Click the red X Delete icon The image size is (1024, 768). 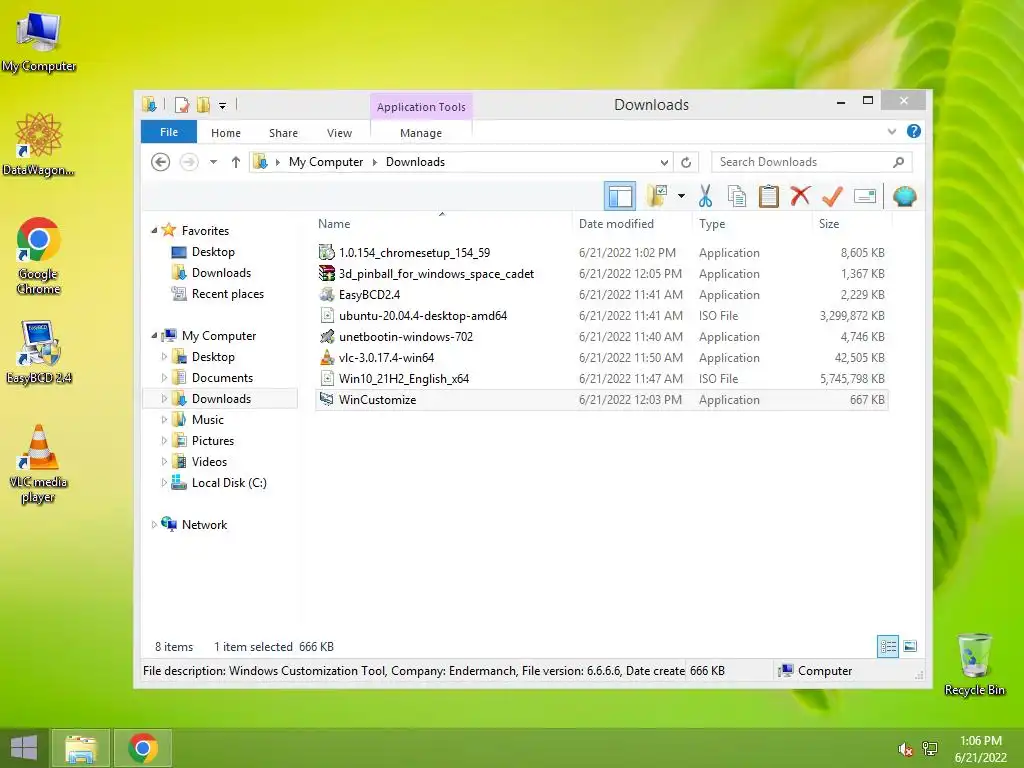pos(800,196)
